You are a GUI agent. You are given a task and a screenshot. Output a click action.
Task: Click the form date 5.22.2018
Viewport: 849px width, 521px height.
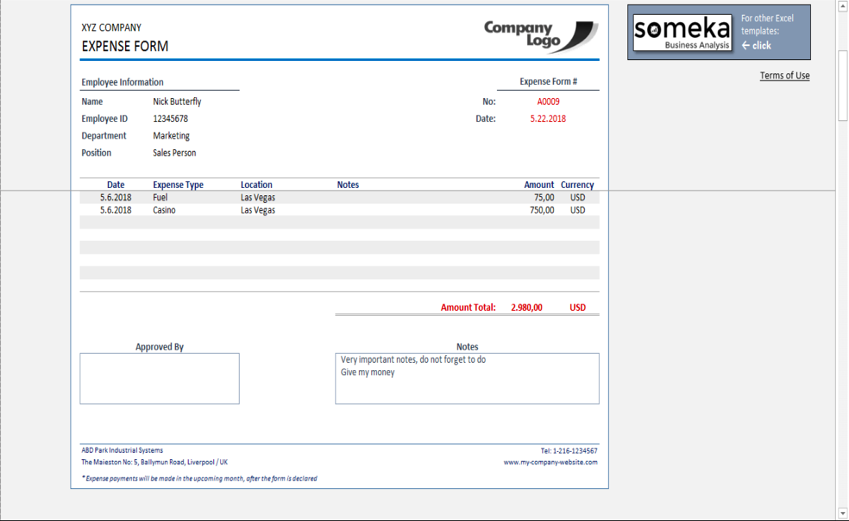(548, 119)
